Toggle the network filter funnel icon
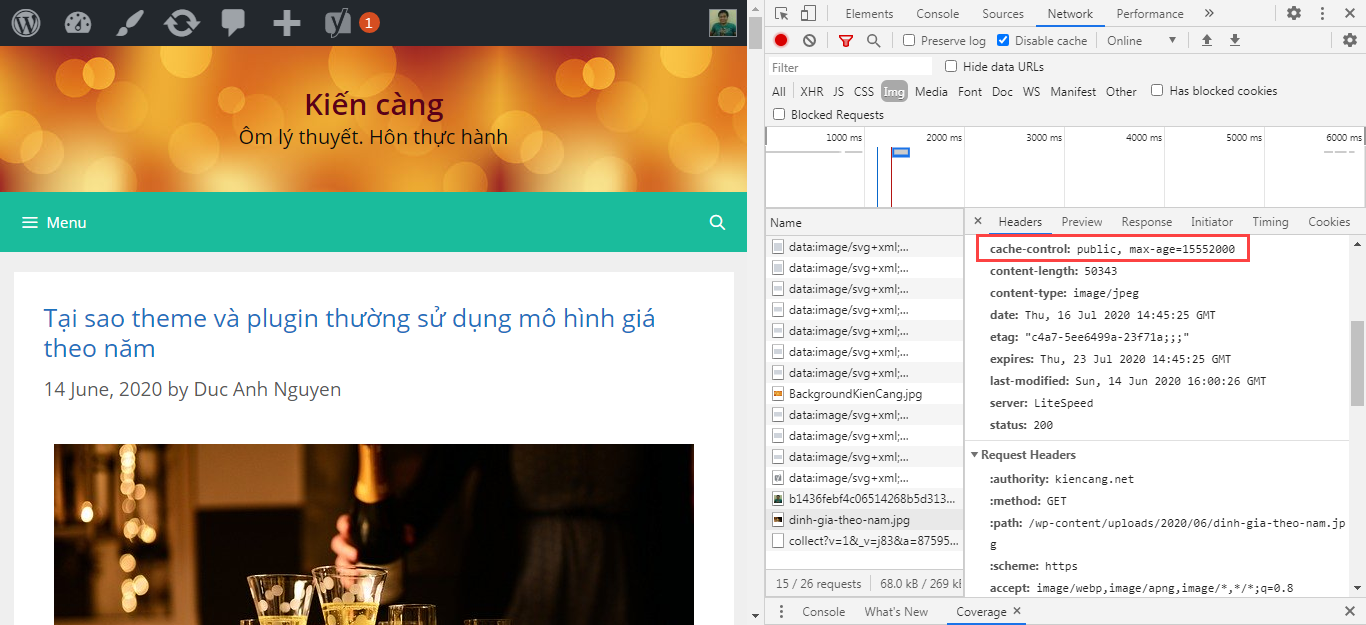The height and width of the screenshot is (625, 1366). tap(846, 40)
